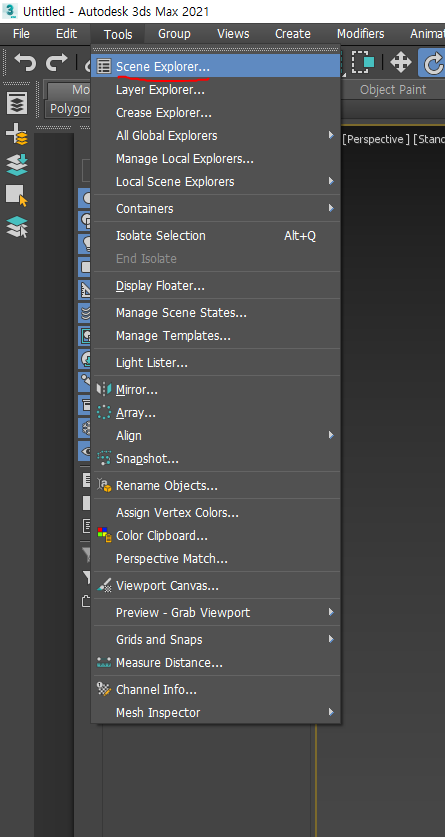Click the [Perspective] viewport label
This screenshot has width=445, height=837.
tap(376, 139)
